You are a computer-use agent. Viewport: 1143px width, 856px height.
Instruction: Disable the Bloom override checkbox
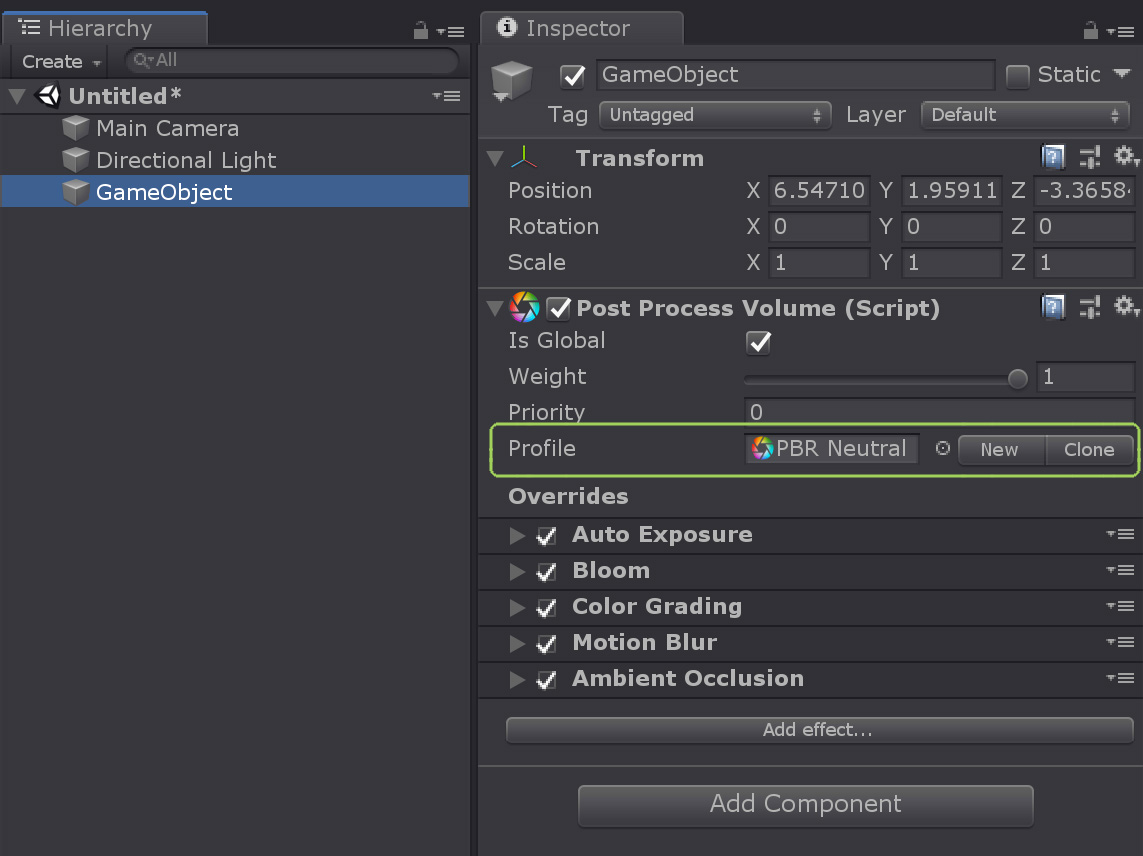[x=546, y=570]
